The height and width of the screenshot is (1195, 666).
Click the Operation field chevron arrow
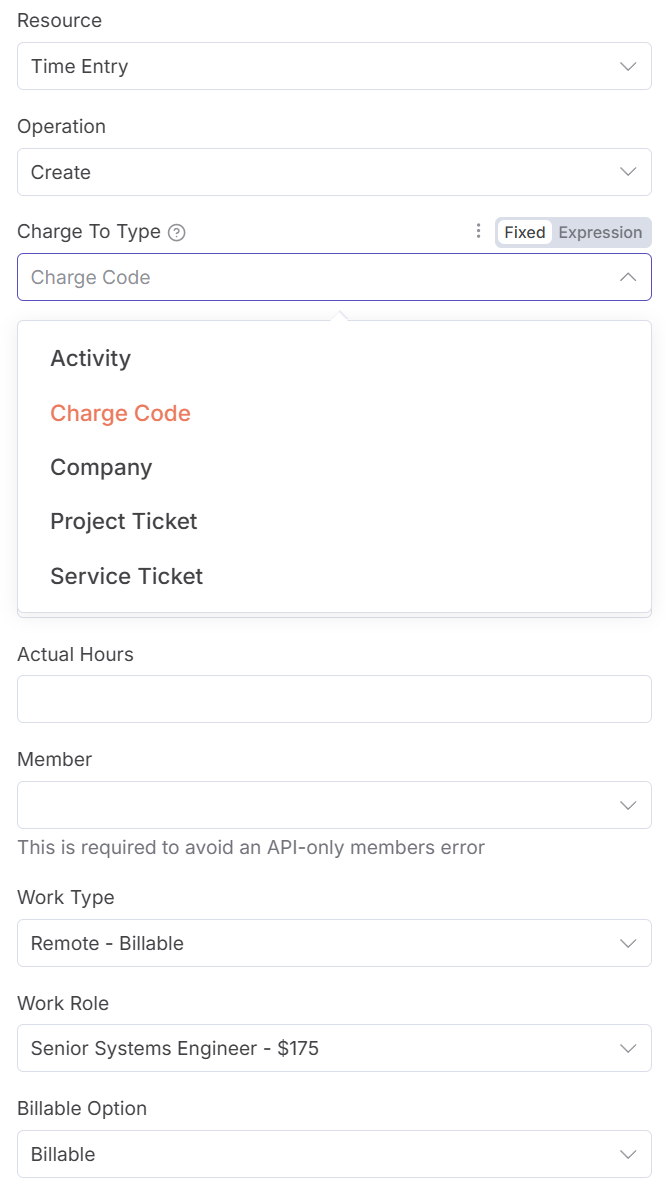[x=628, y=172]
